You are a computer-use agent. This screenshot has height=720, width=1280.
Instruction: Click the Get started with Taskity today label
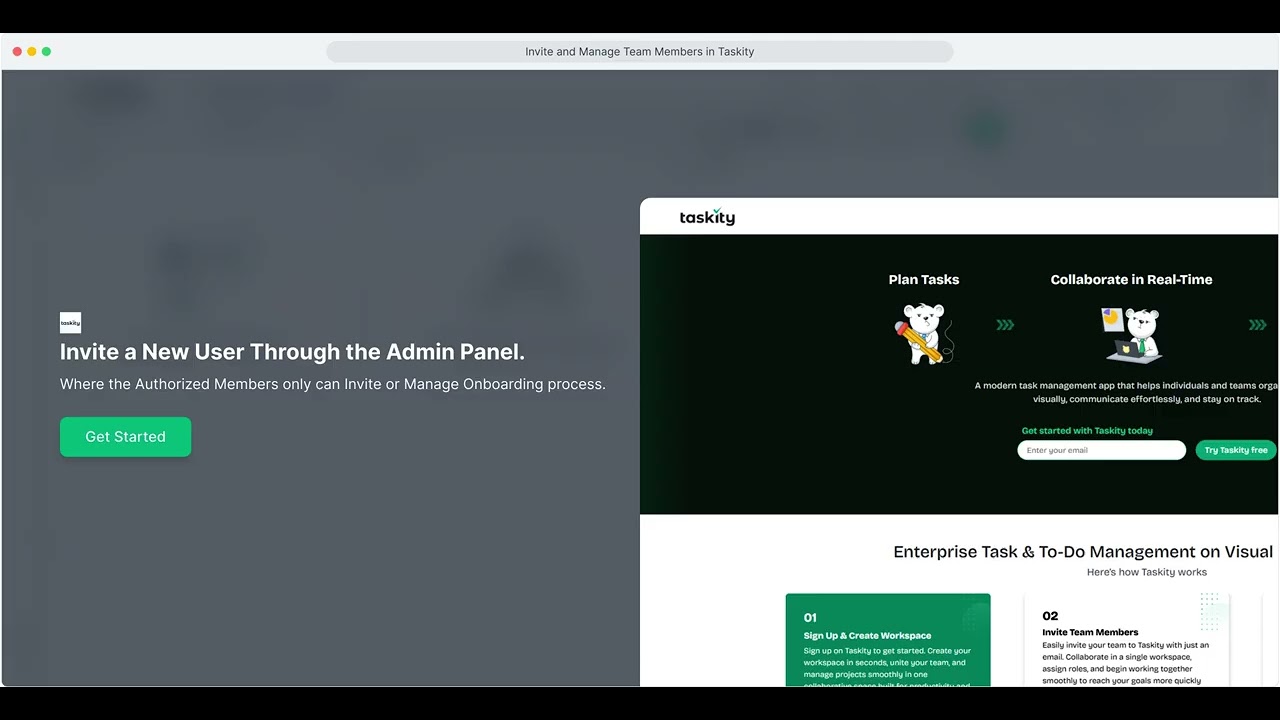(x=1086, y=431)
